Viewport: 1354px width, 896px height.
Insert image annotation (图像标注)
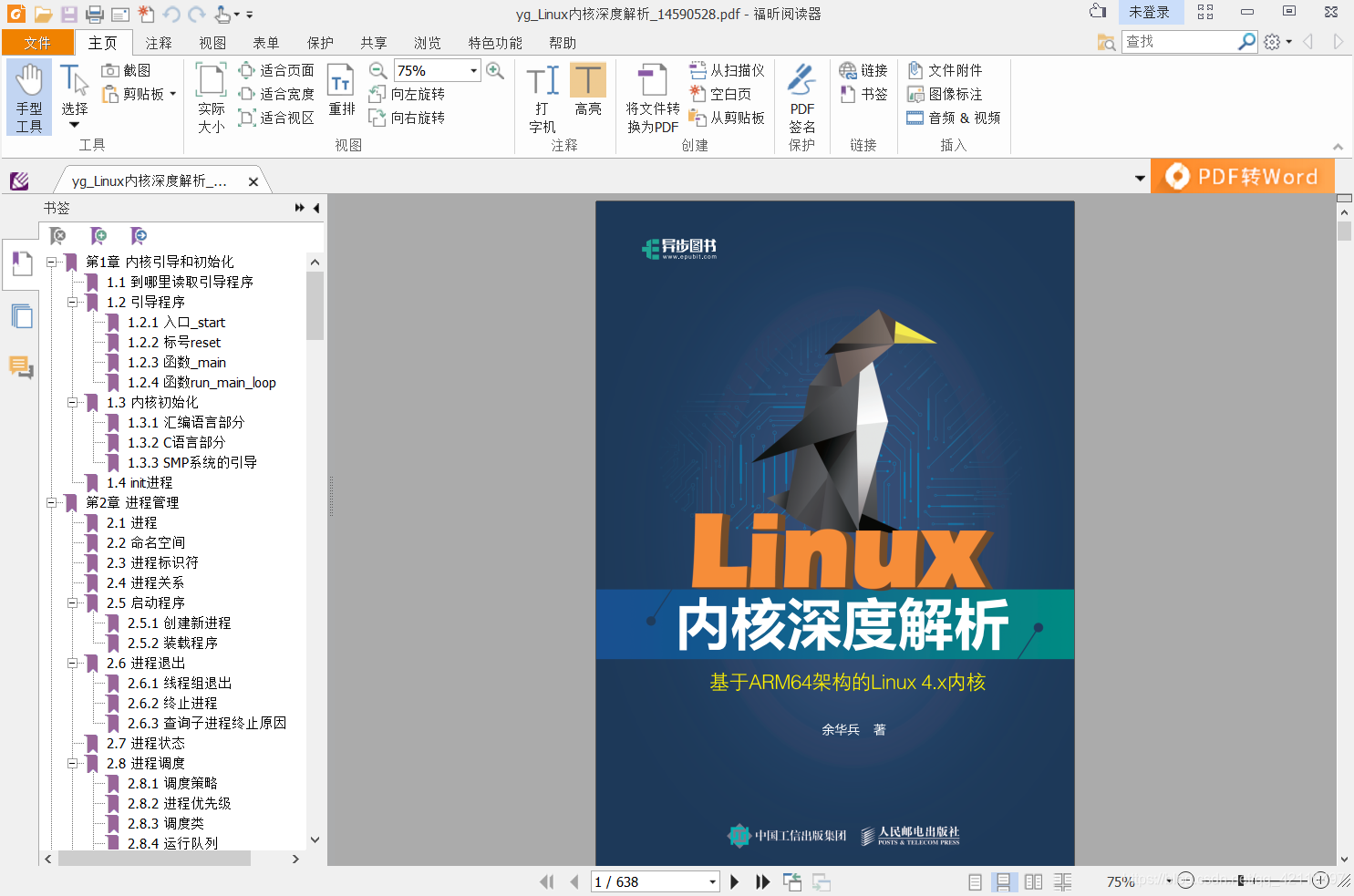pyautogui.click(x=945, y=94)
